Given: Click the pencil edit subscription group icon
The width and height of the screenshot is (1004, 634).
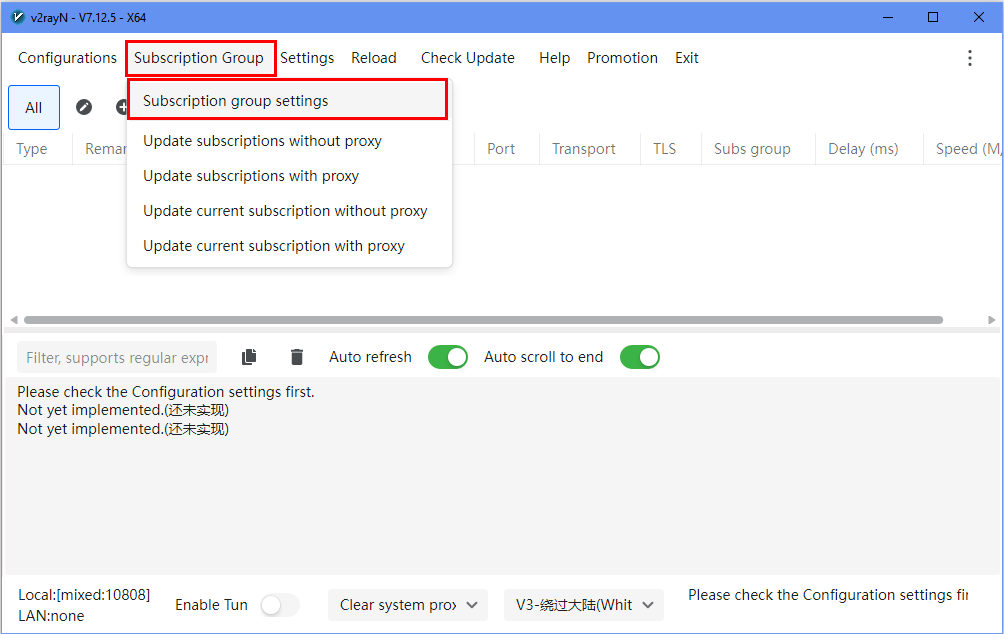Looking at the screenshot, I should 84,107.
